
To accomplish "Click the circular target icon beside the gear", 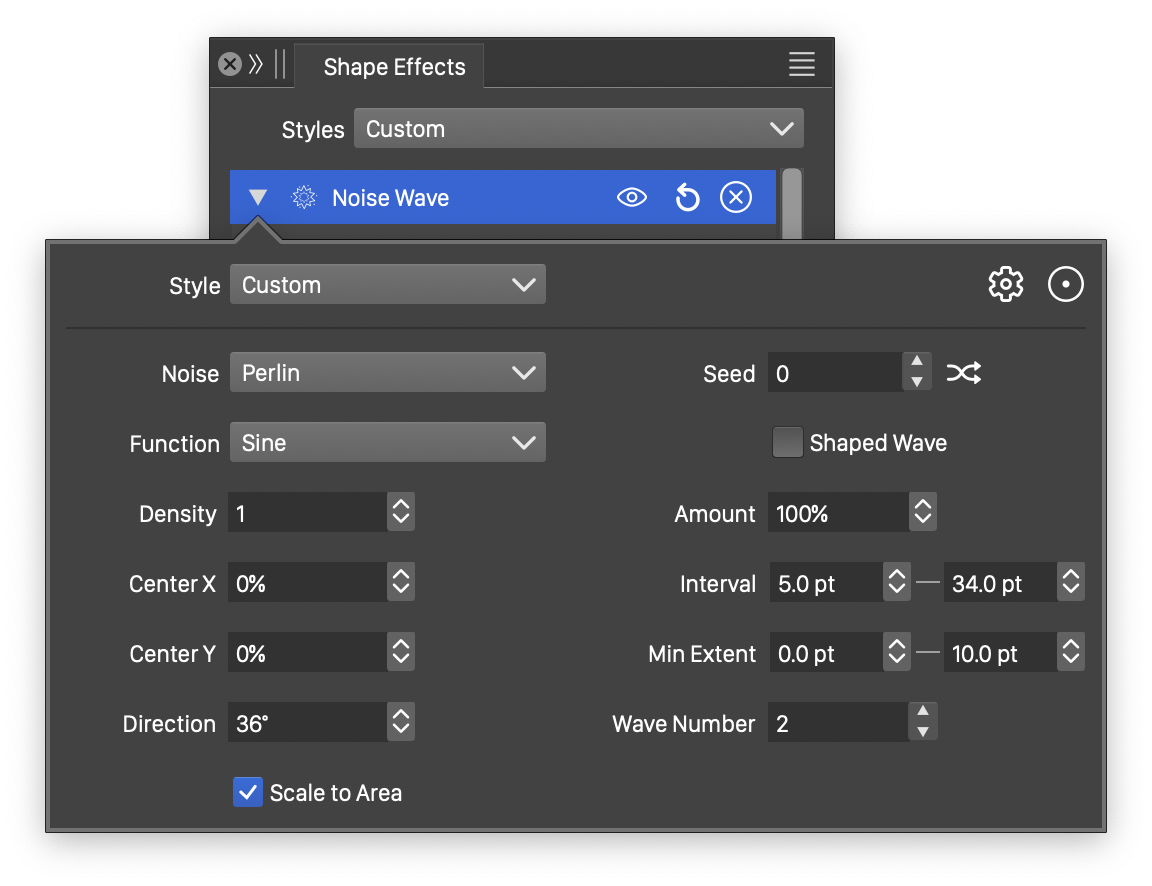I will (1066, 285).
